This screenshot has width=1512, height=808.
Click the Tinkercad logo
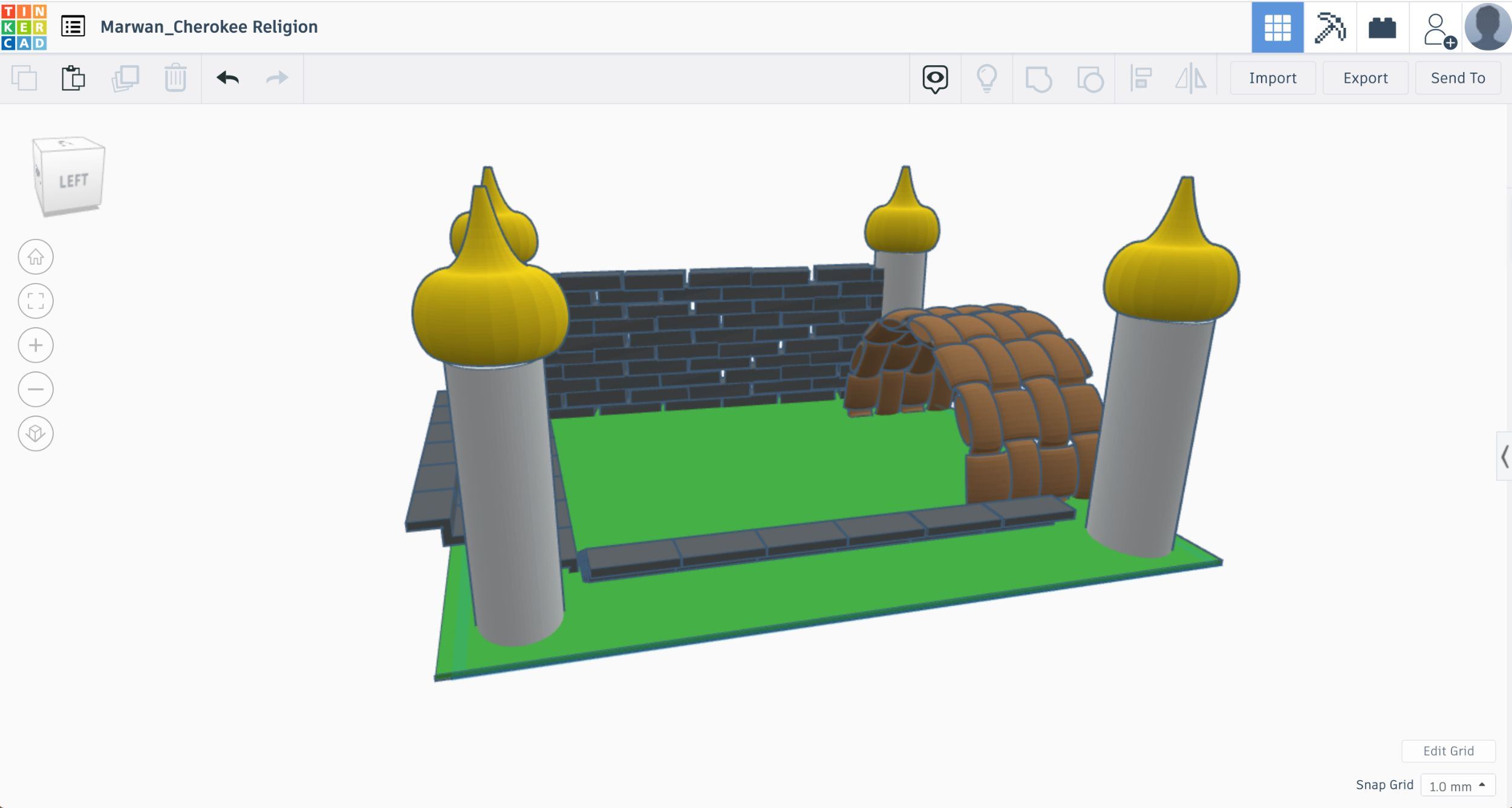24,27
